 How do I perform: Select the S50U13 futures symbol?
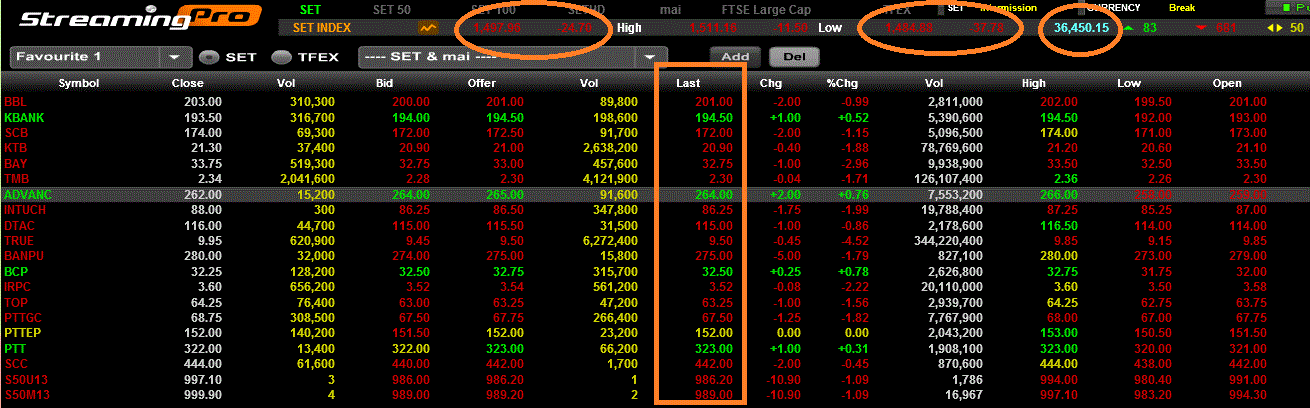24,380
